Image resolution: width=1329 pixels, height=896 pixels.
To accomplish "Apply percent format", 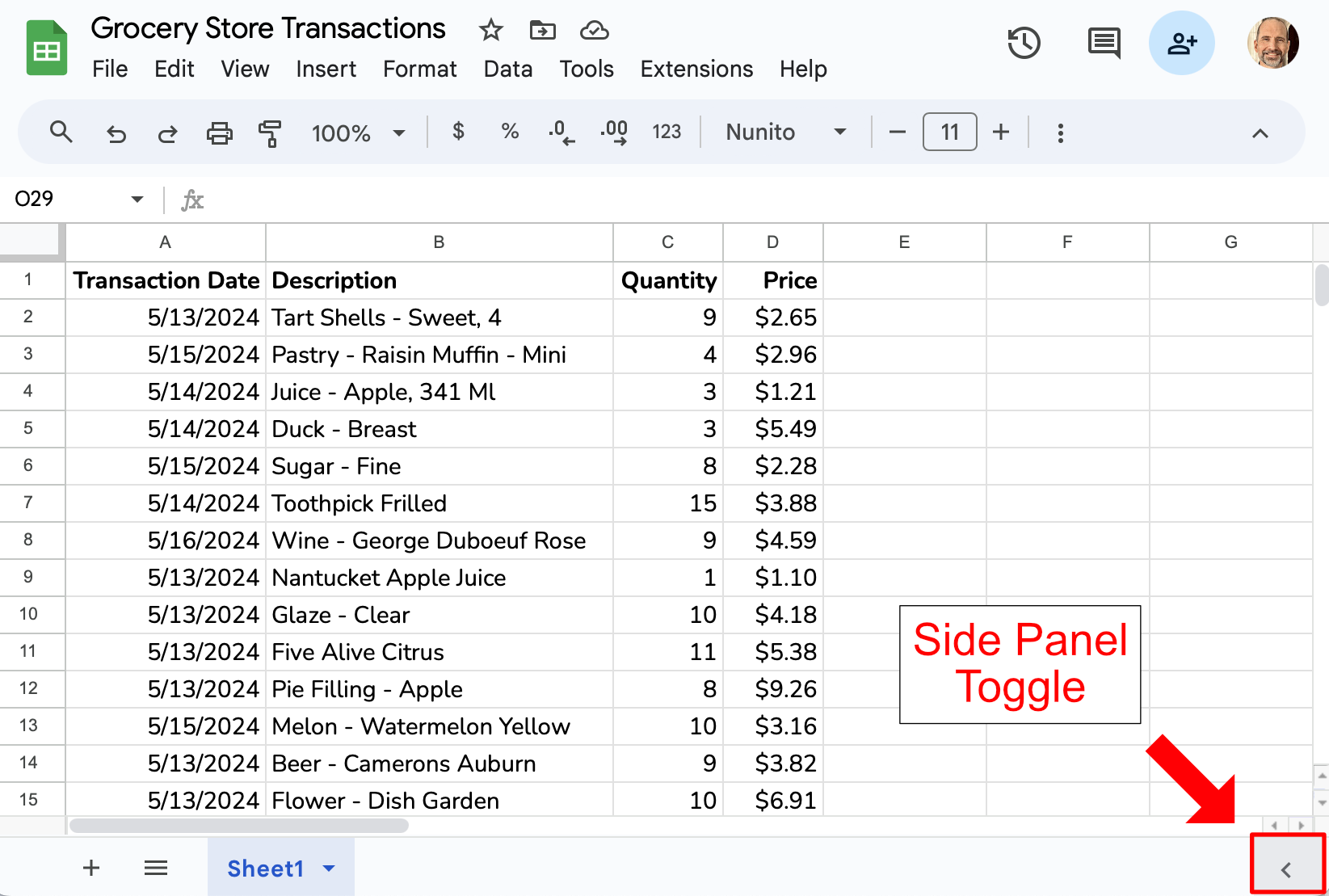I will click(509, 132).
